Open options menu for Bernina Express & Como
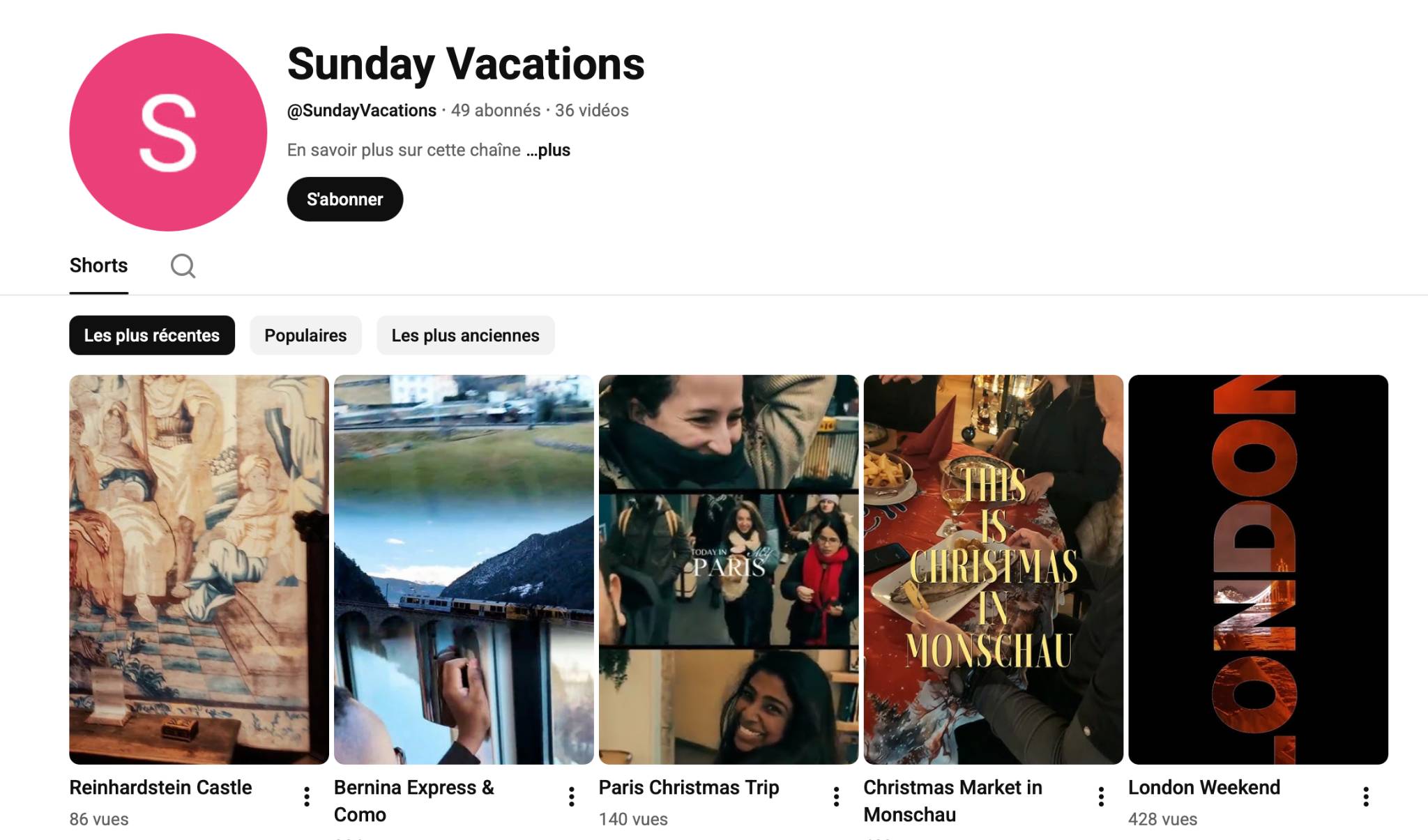1428x840 pixels. point(572,797)
